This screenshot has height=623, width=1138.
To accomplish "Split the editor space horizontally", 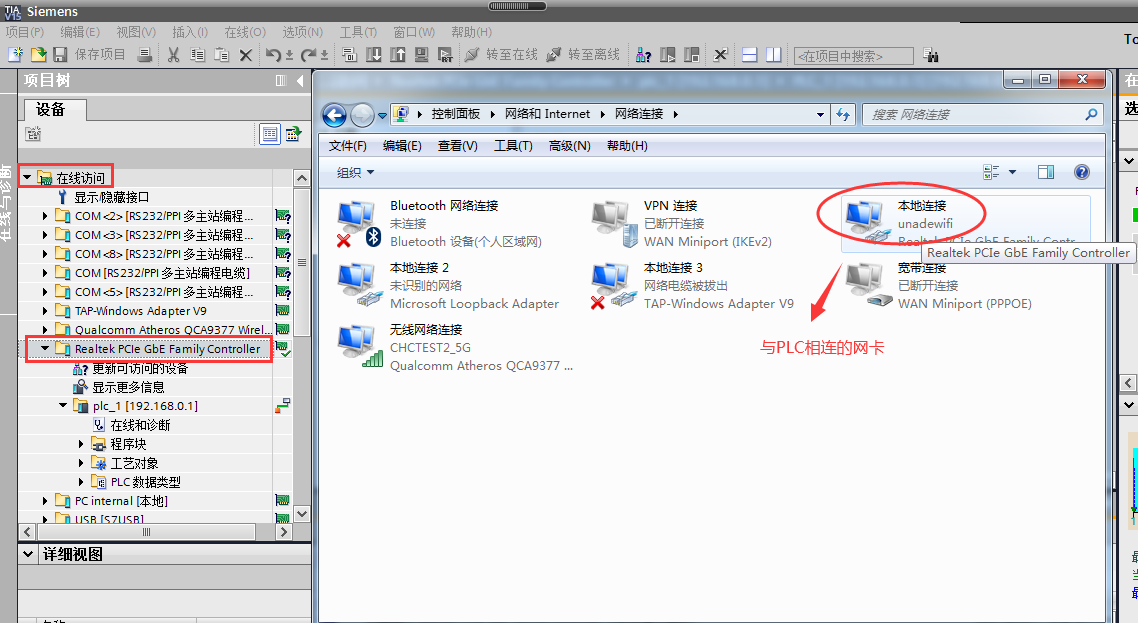I will pyautogui.click(x=750, y=54).
